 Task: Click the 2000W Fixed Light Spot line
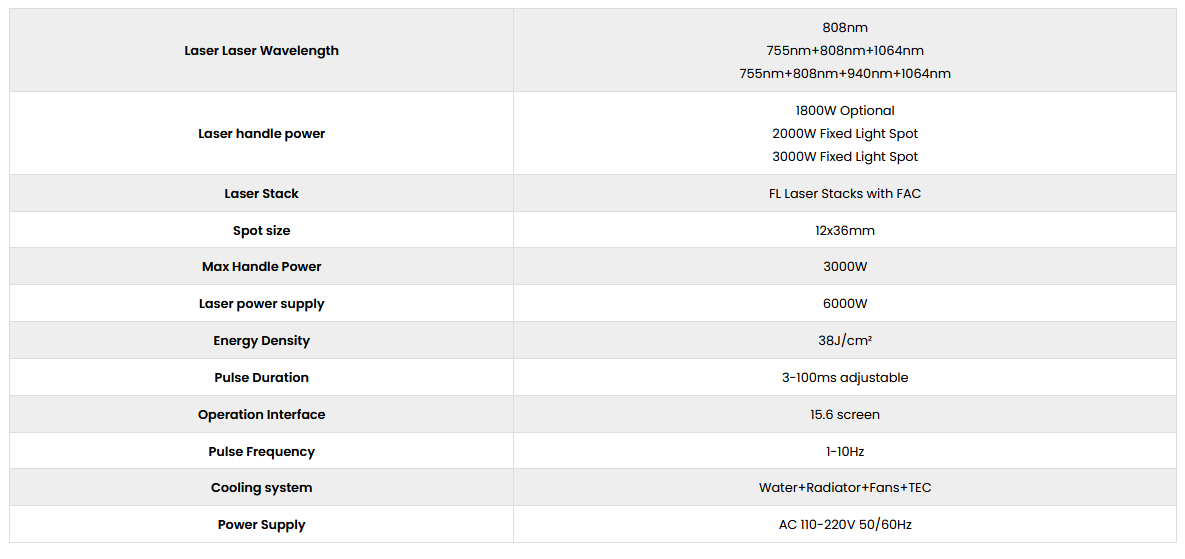tap(845, 134)
